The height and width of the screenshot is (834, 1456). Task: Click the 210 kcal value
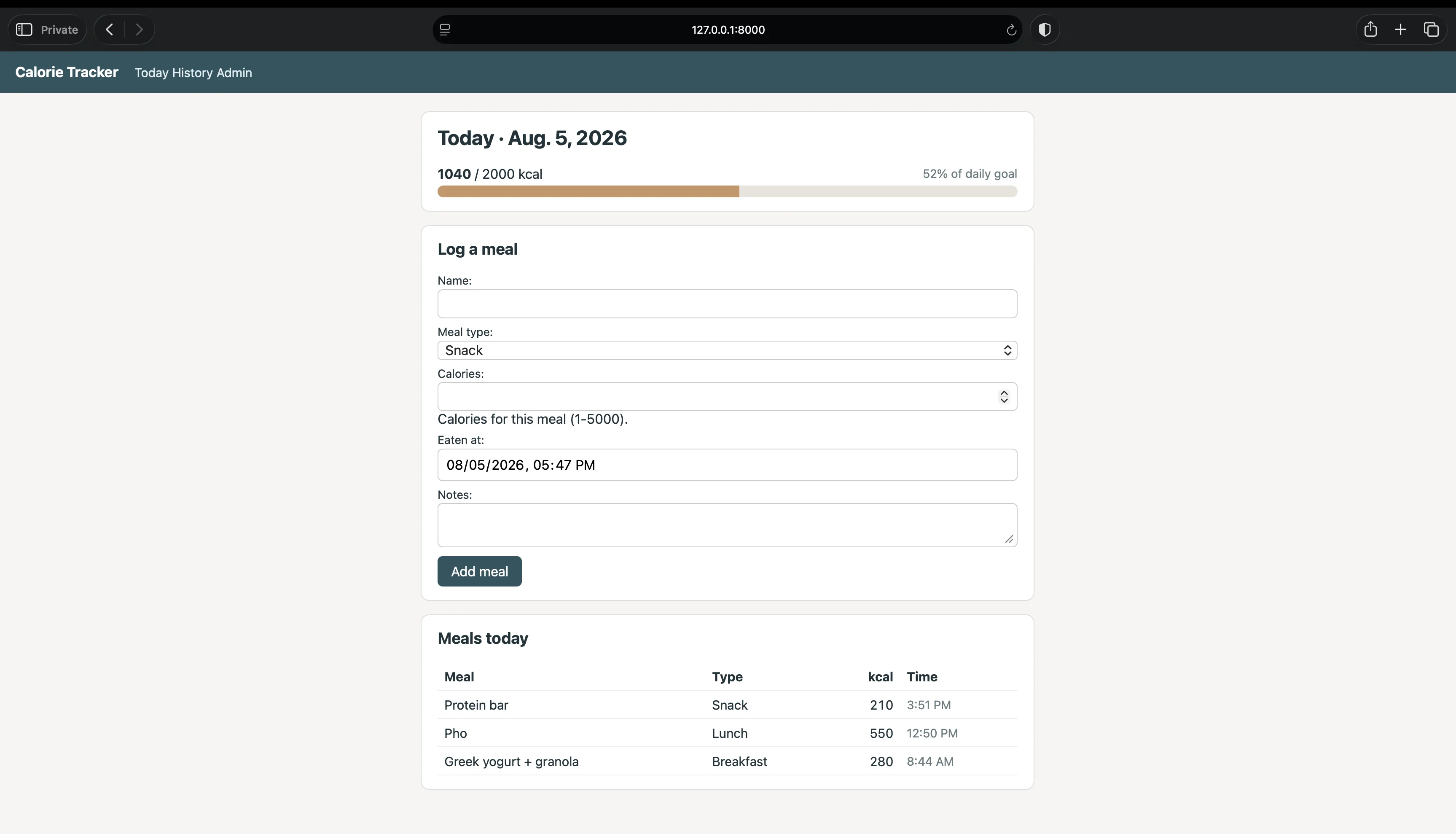pos(881,705)
